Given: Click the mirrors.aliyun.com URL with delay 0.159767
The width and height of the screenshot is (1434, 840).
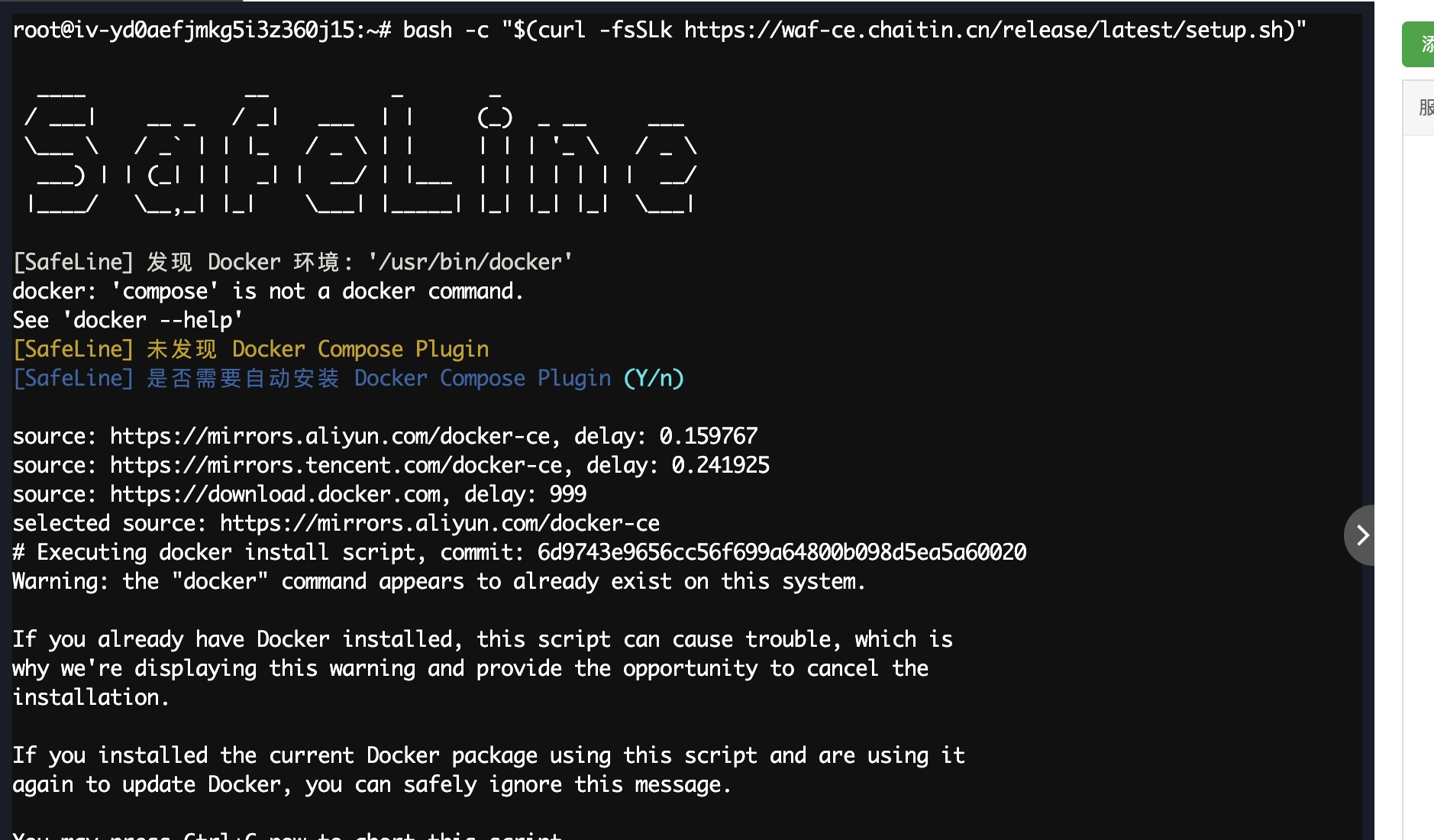Looking at the screenshot, I should (330, 436).
